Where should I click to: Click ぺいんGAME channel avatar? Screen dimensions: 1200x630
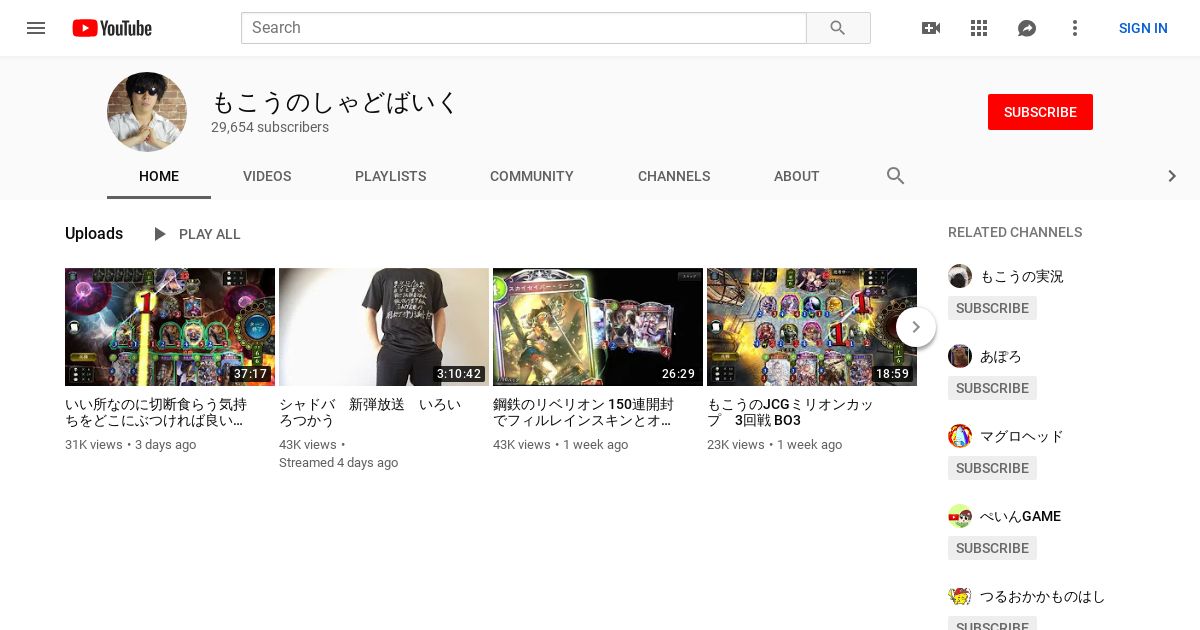click(x=960, y=516)
